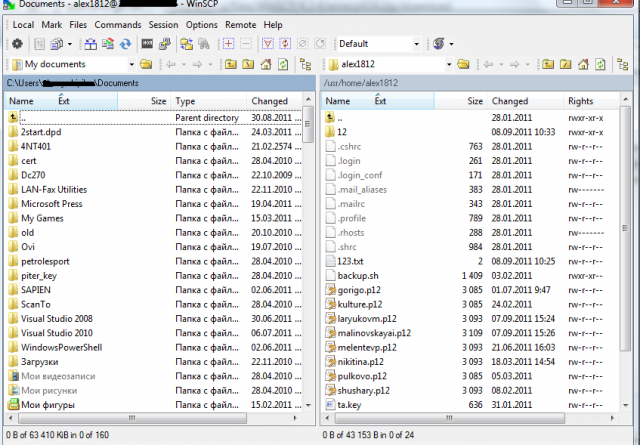Open Preferences gear icon in toolbar
The height and width of the screenshot is (445, 640).
[17, 44]
